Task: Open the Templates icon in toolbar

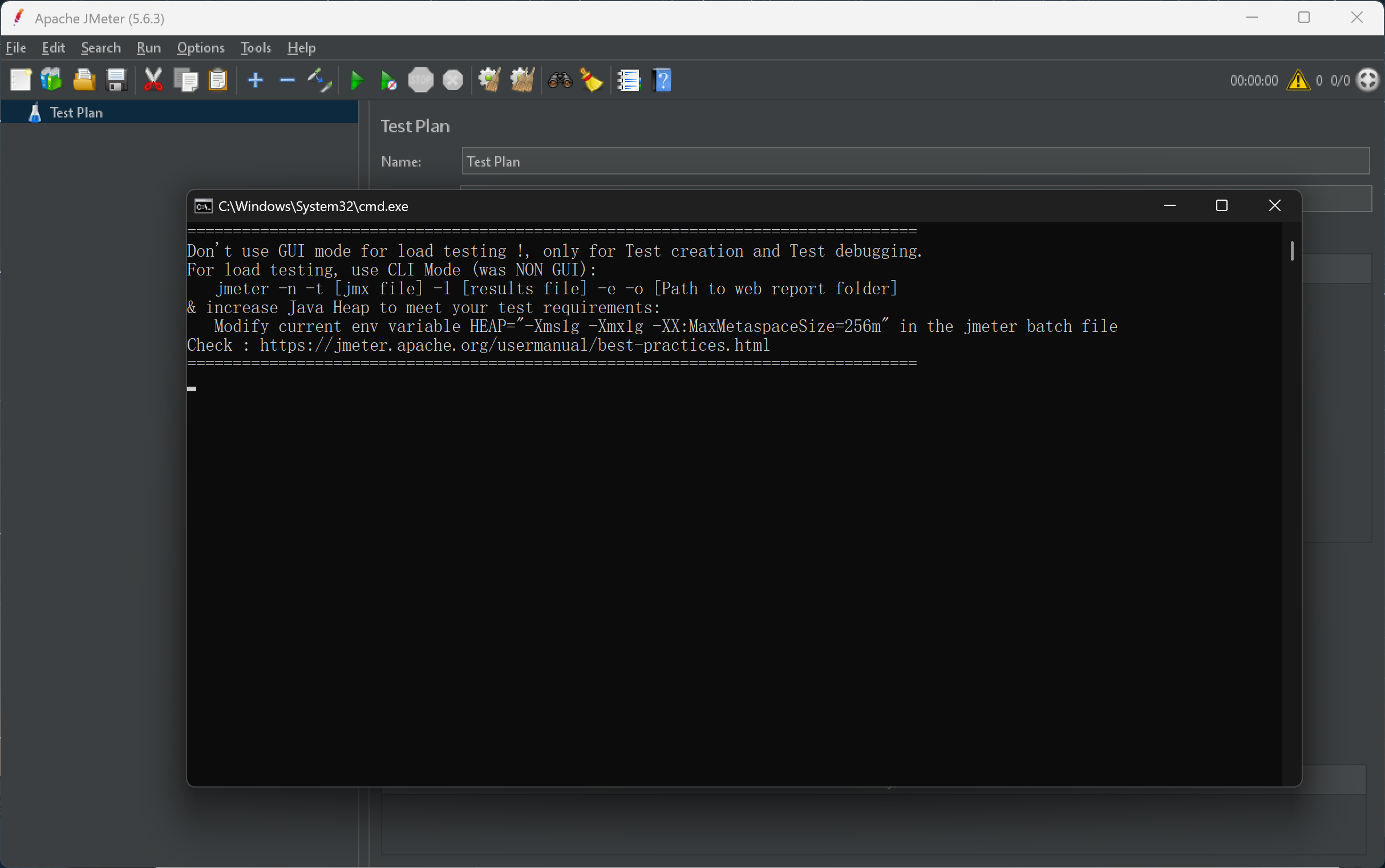Action: point(52,80)
